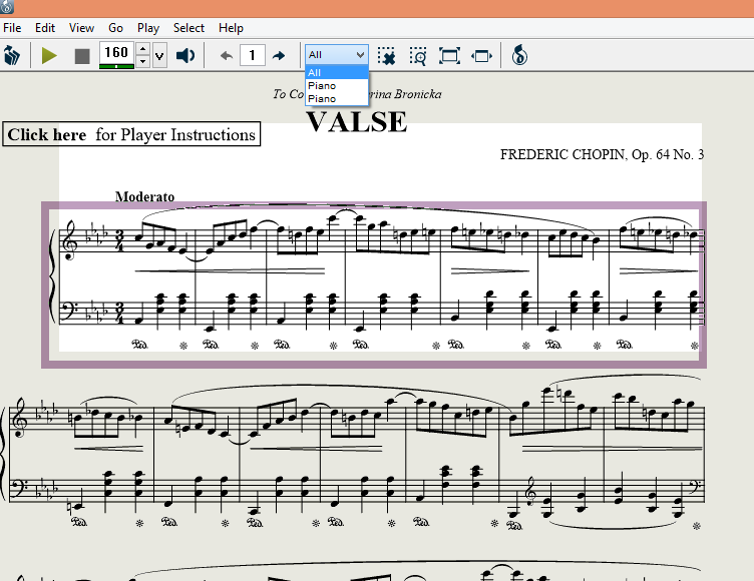The image size is (754, 581).
Task: Start playback with the green Play button
Action: [49, 55]
